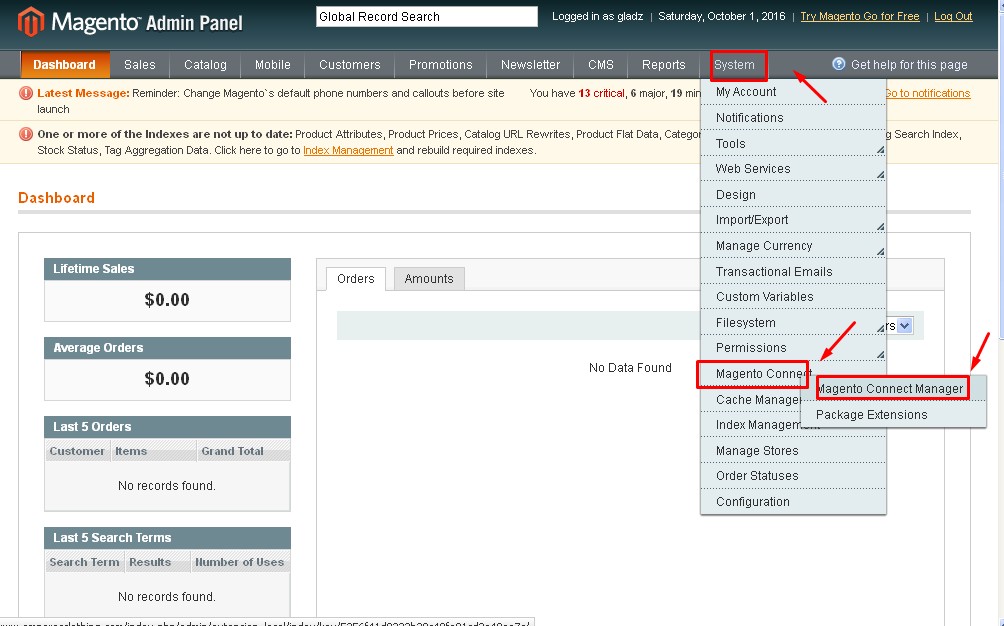Select My Account in System menu
The width and height of the screenshot is (1004, 626).
[x=793, y=92]
